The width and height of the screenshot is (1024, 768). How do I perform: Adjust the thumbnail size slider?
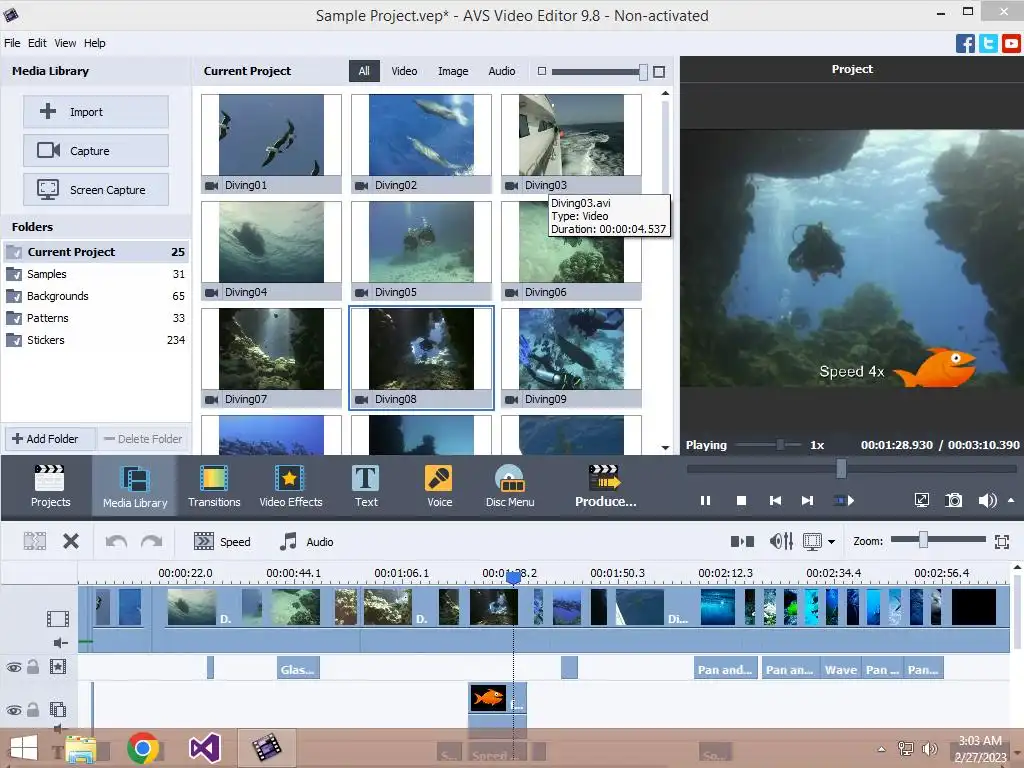[643, 72]
